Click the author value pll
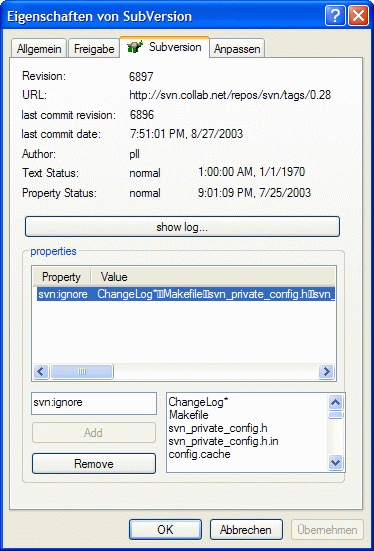The height and width of the screenshot is (551, 374). point(135,154)
